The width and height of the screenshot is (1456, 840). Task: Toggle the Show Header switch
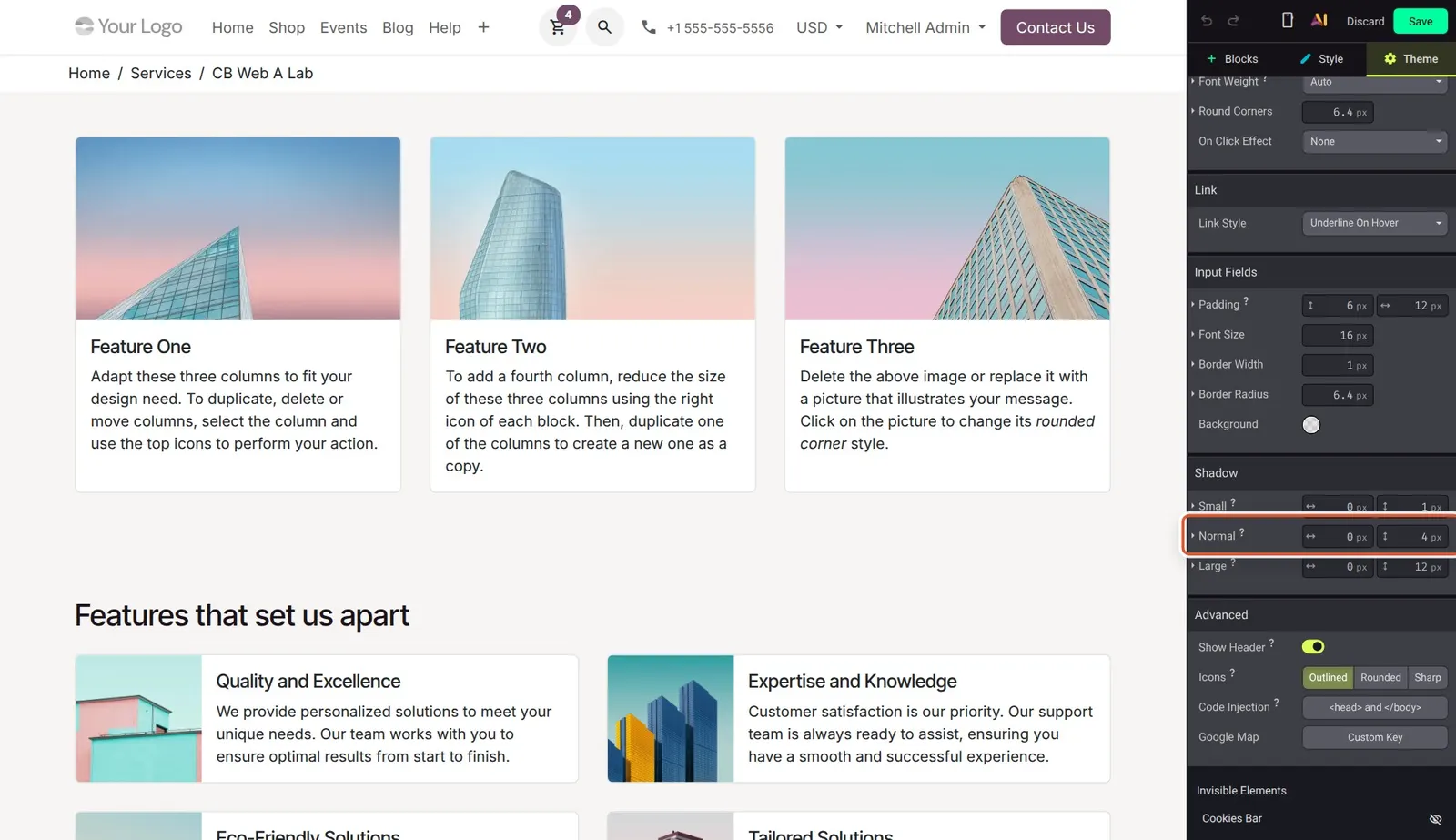[x=1313, y=646]
